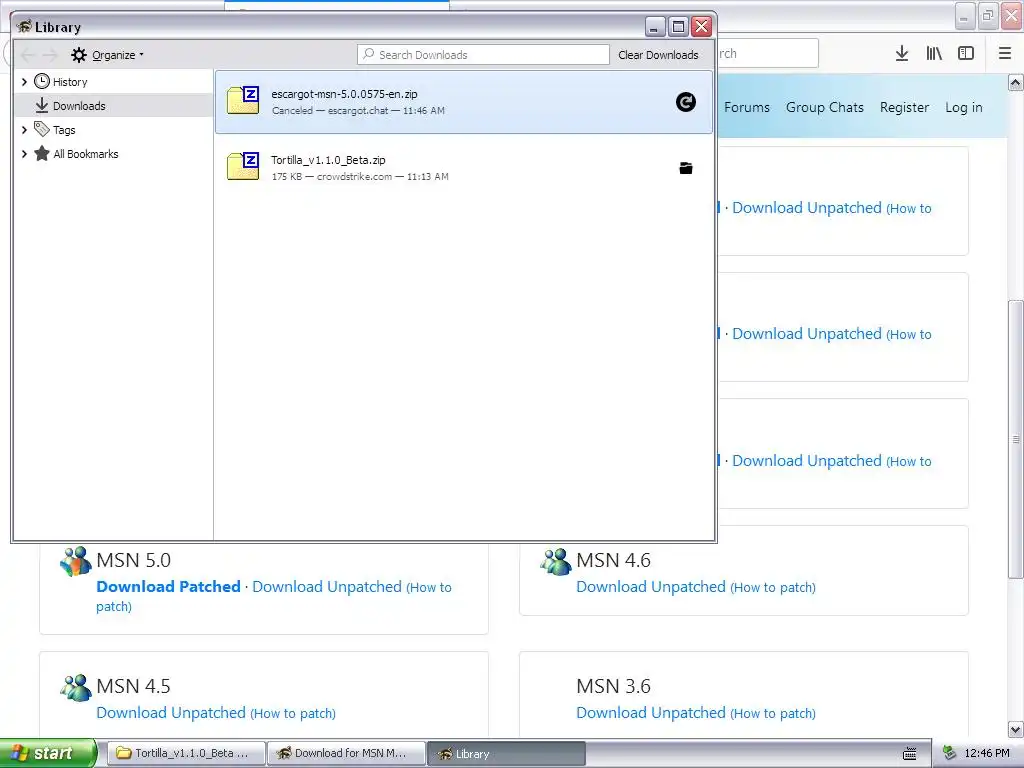This screenshot has height=768, width=1024.
Task: Toggle Firefox sidebar icon
Action: [966, 54]
